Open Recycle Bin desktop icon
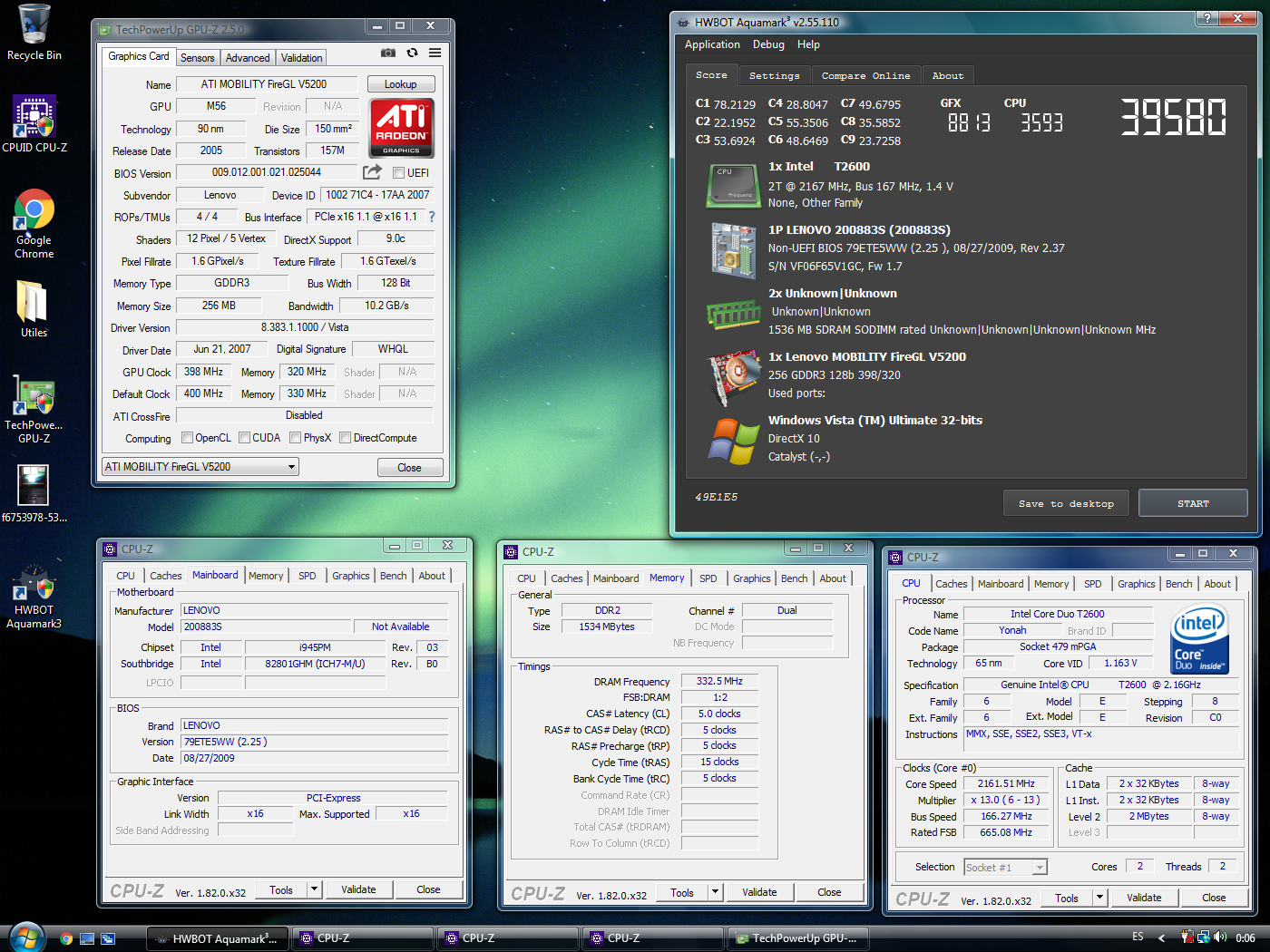Viewport: 1270px width, 952px height. tap(34, 32)
